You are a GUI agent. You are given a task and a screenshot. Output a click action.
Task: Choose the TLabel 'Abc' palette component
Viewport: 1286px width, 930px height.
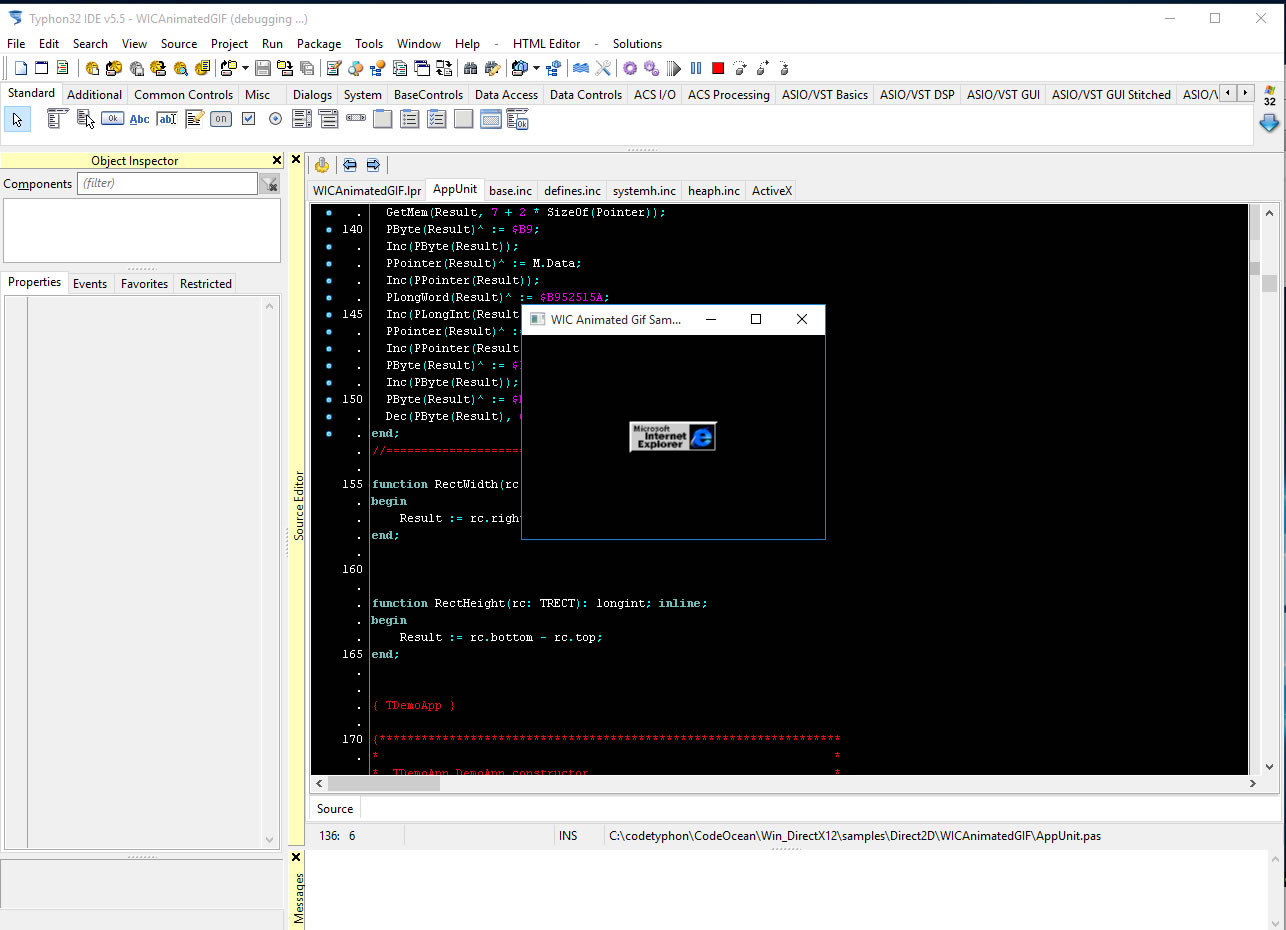pos(139,119)
